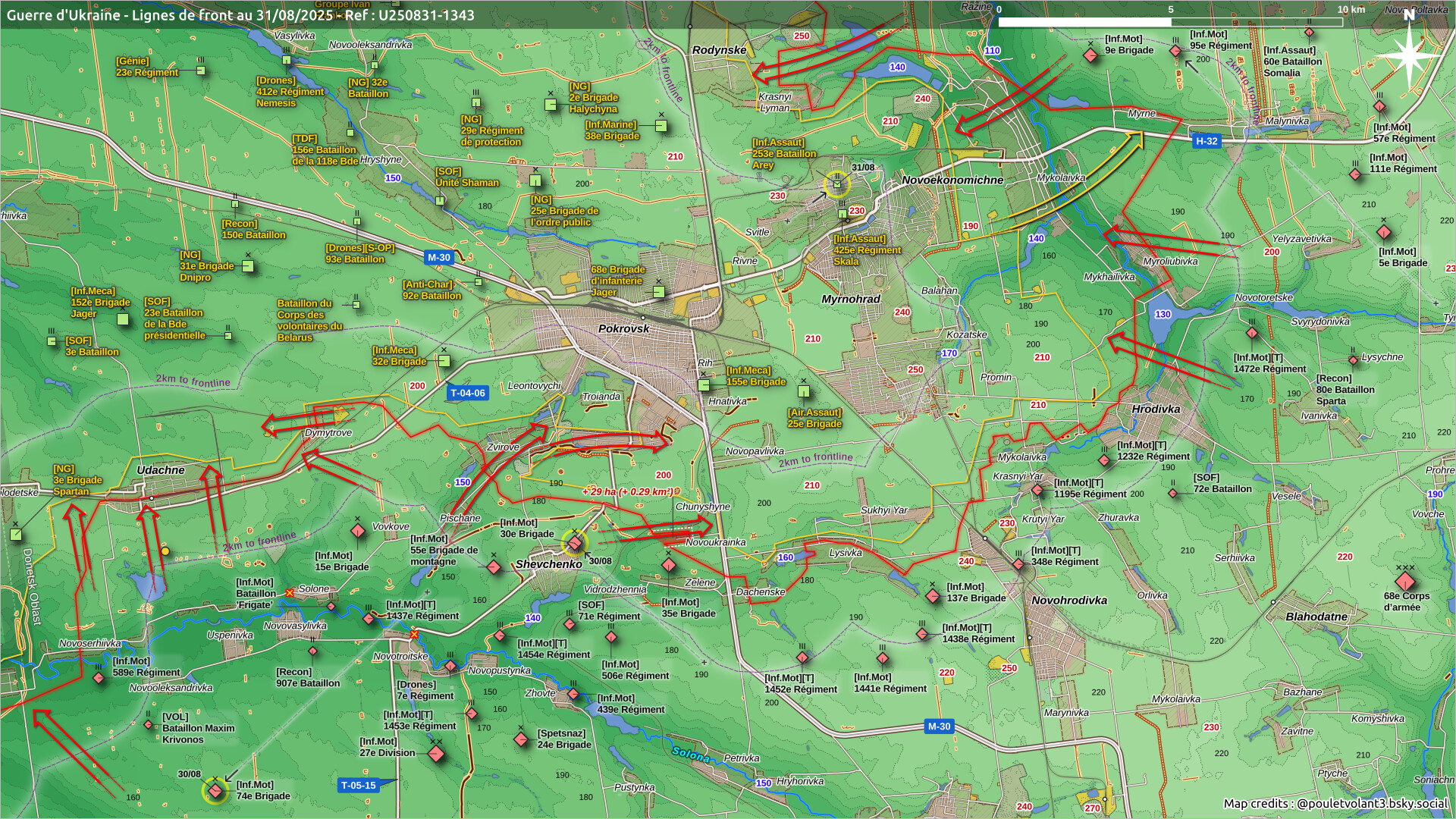Click the T-05-15 road sign
Viewport: 1456px width, 819px height.
359,786
